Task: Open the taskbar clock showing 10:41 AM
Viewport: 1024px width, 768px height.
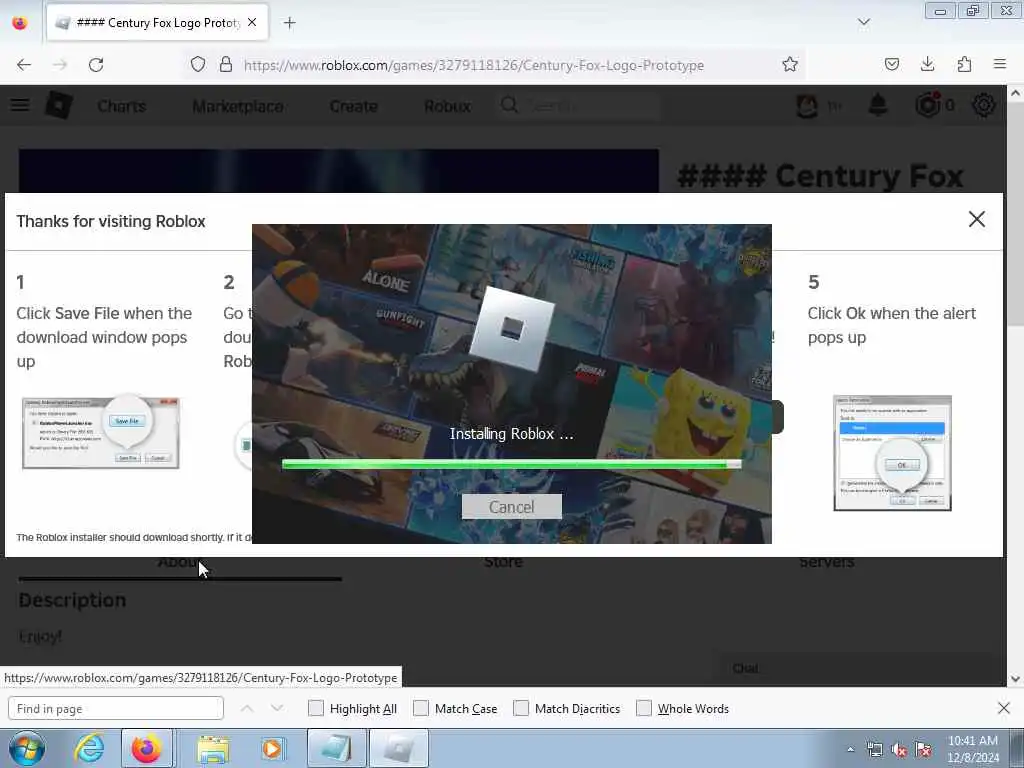Action: (972, 749)
